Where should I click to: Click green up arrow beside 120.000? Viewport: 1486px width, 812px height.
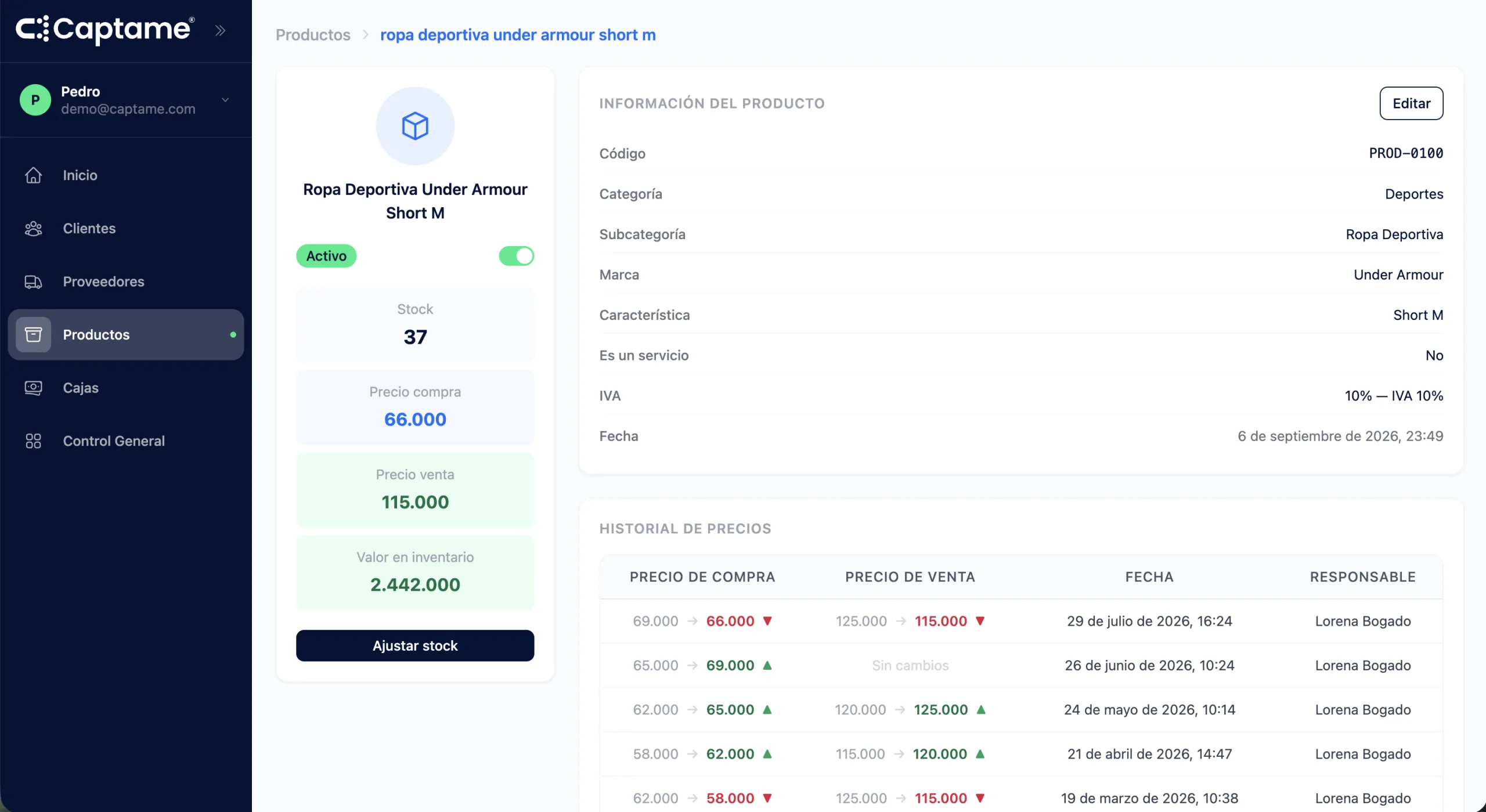pos(980,754)
